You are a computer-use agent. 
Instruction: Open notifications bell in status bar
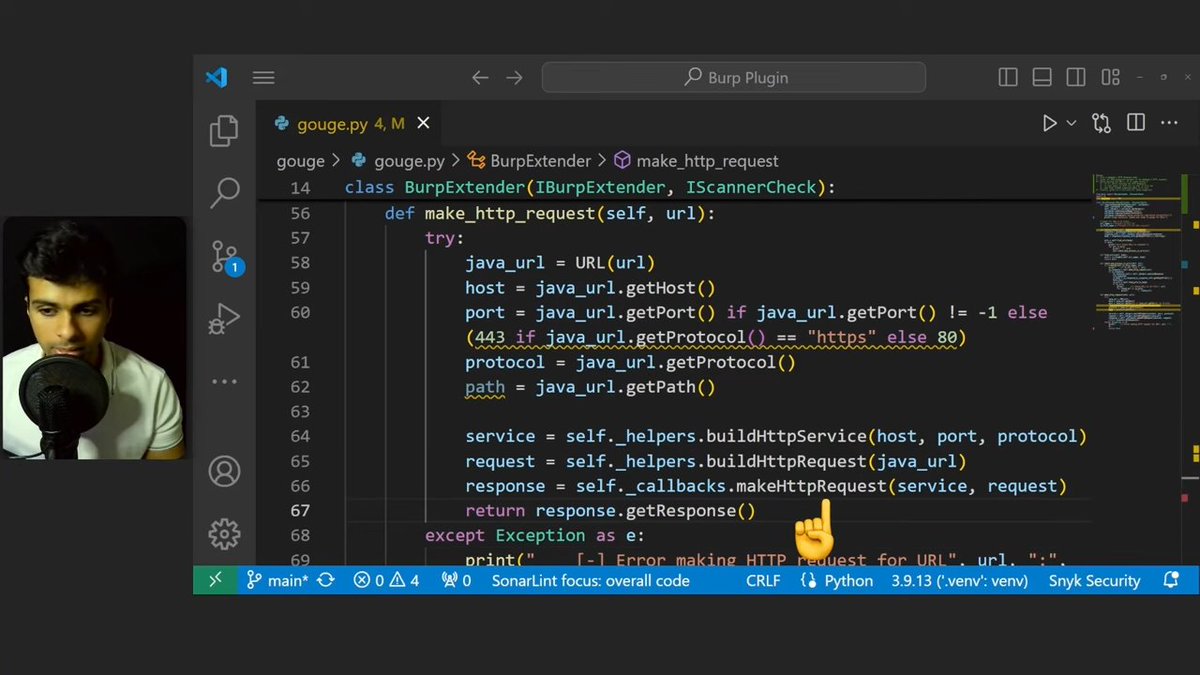[x=1170, y=580]
